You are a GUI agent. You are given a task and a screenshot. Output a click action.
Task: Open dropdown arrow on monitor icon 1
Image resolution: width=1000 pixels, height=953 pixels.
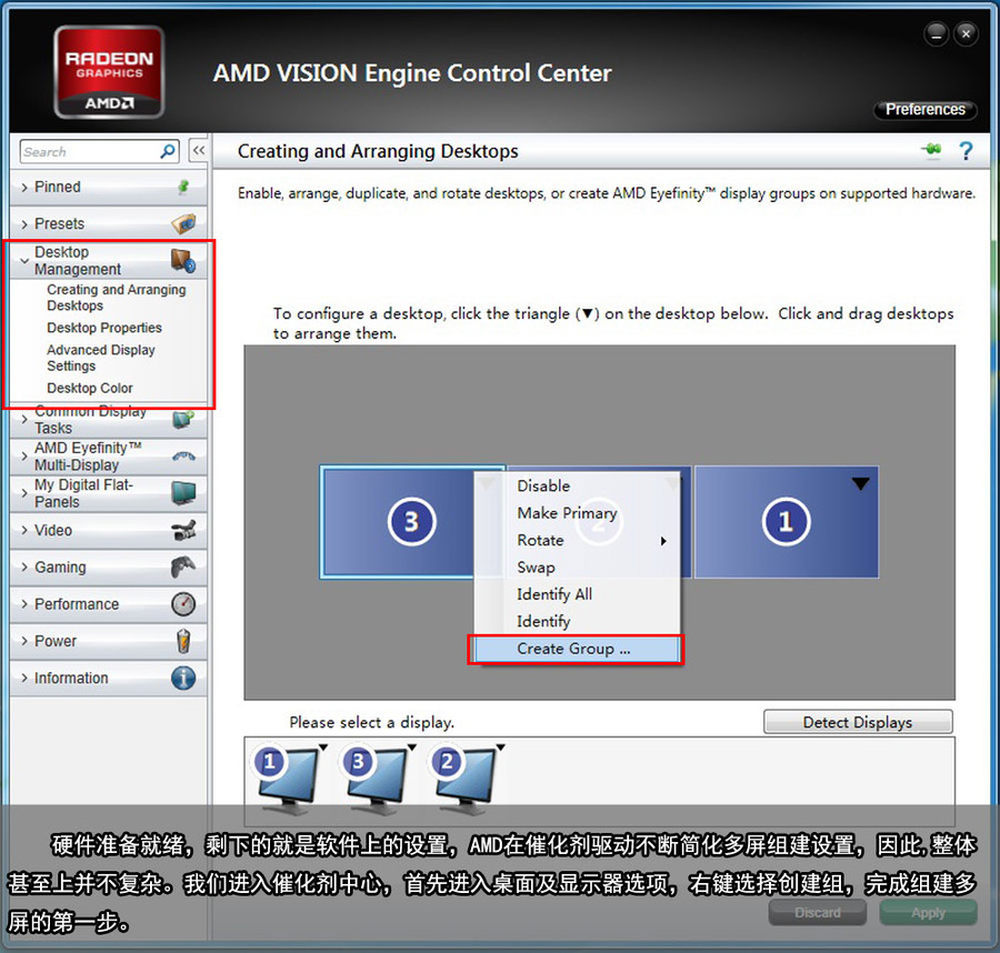pos(323,748)
